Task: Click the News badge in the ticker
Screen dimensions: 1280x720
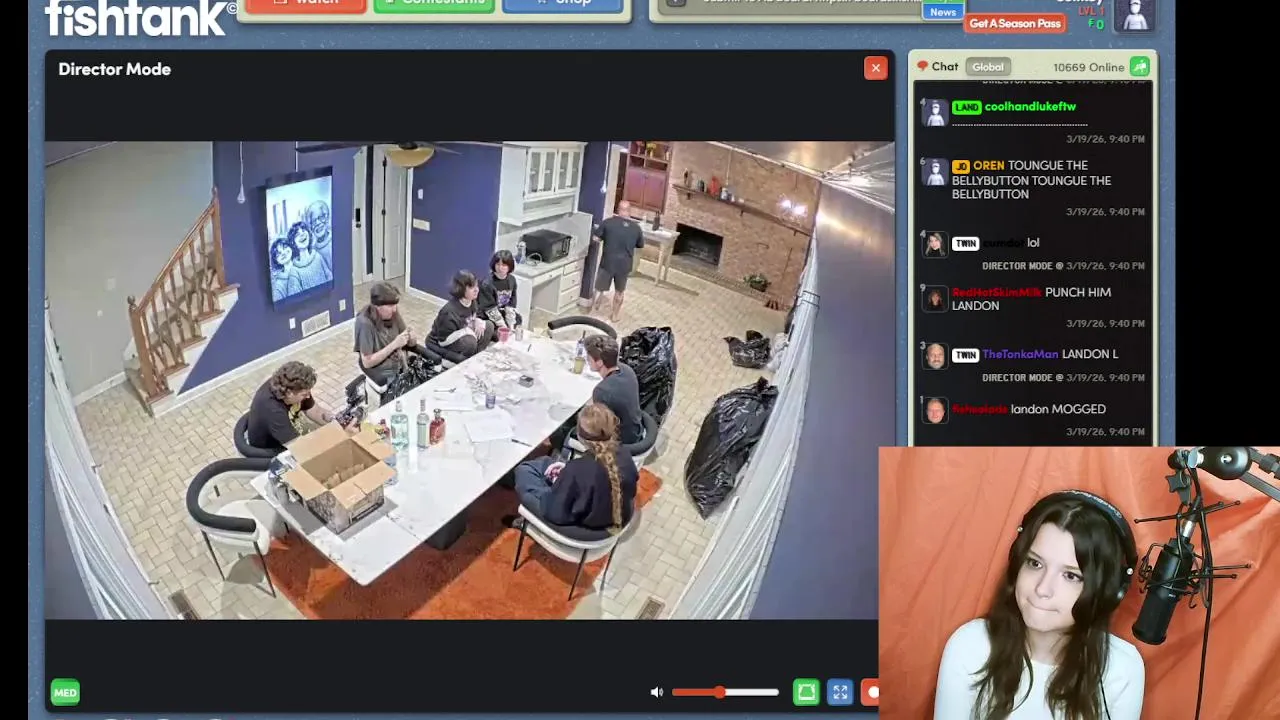Action: (943, 12)
